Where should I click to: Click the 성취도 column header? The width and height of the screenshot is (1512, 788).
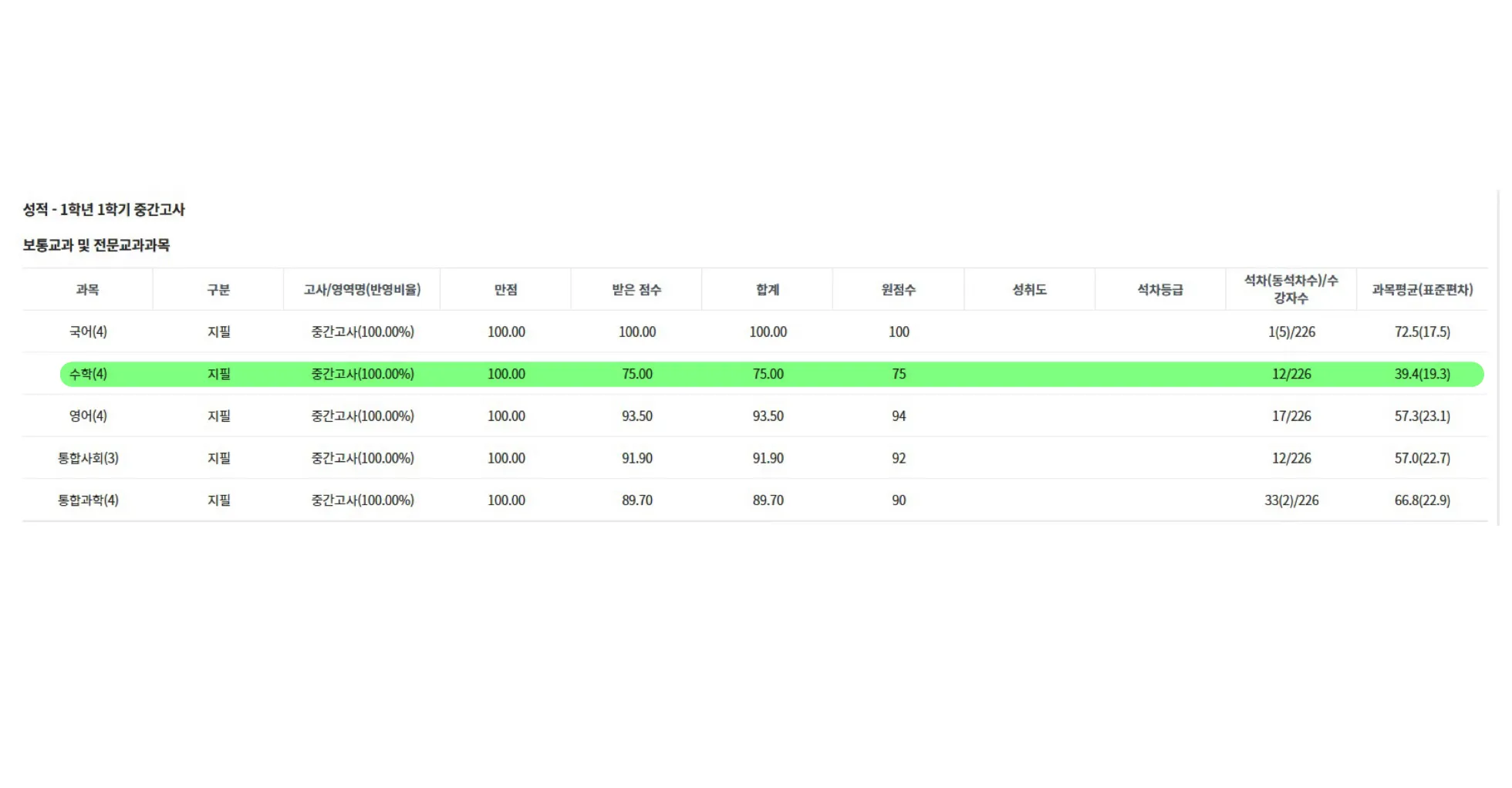point(1029,290)
